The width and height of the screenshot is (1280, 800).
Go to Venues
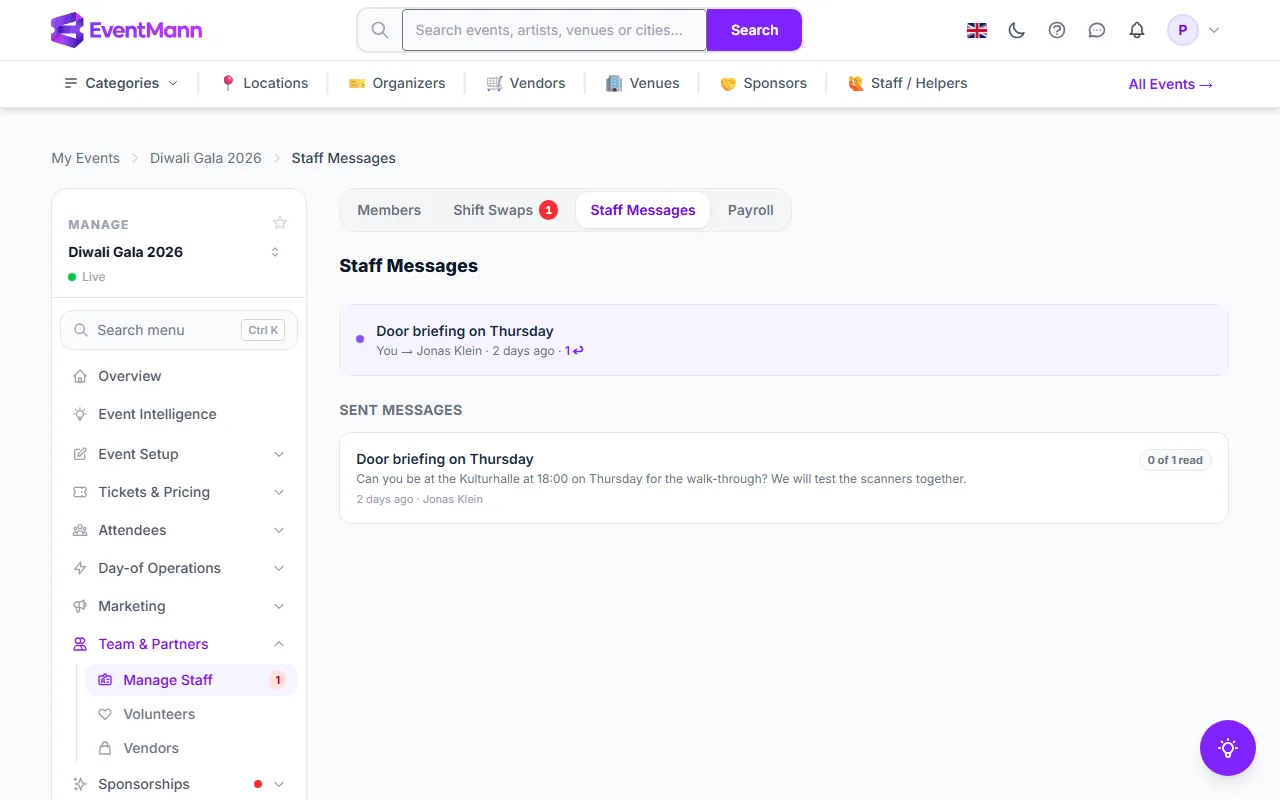(643, 83)
